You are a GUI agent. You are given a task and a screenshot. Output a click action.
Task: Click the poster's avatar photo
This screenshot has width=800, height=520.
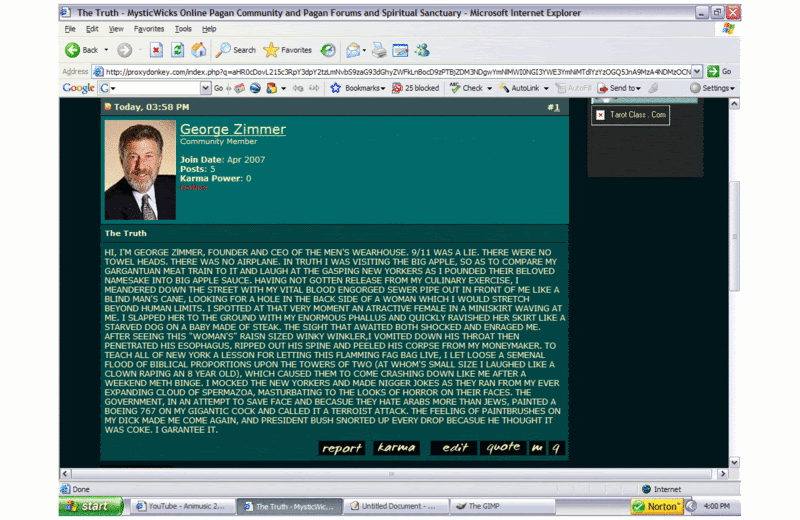(140, 170)
